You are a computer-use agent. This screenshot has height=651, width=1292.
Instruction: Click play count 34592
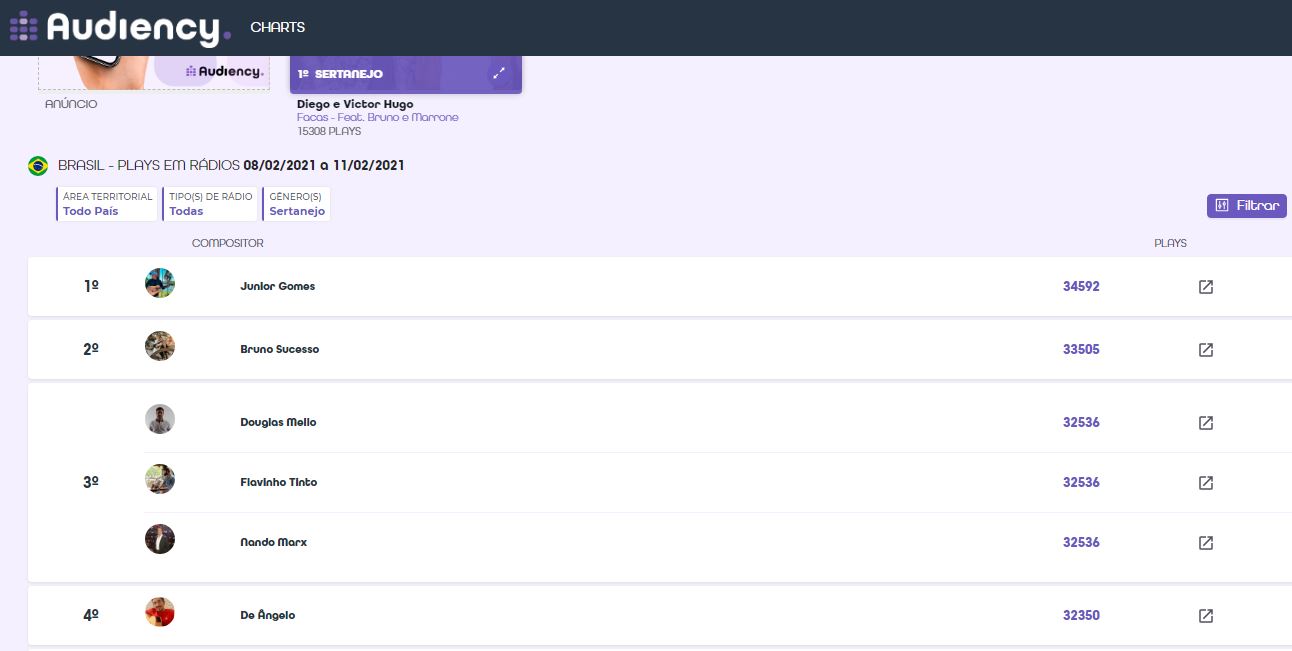1081,286
